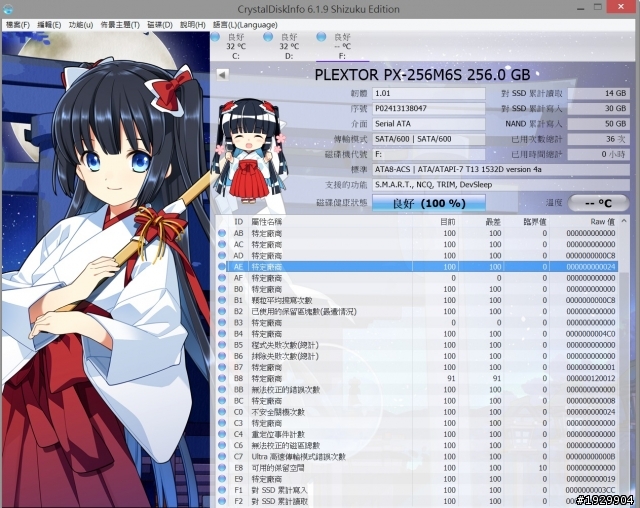Click the blue status circle of row F2
This screenshot has width=640, height=508.
222,501
